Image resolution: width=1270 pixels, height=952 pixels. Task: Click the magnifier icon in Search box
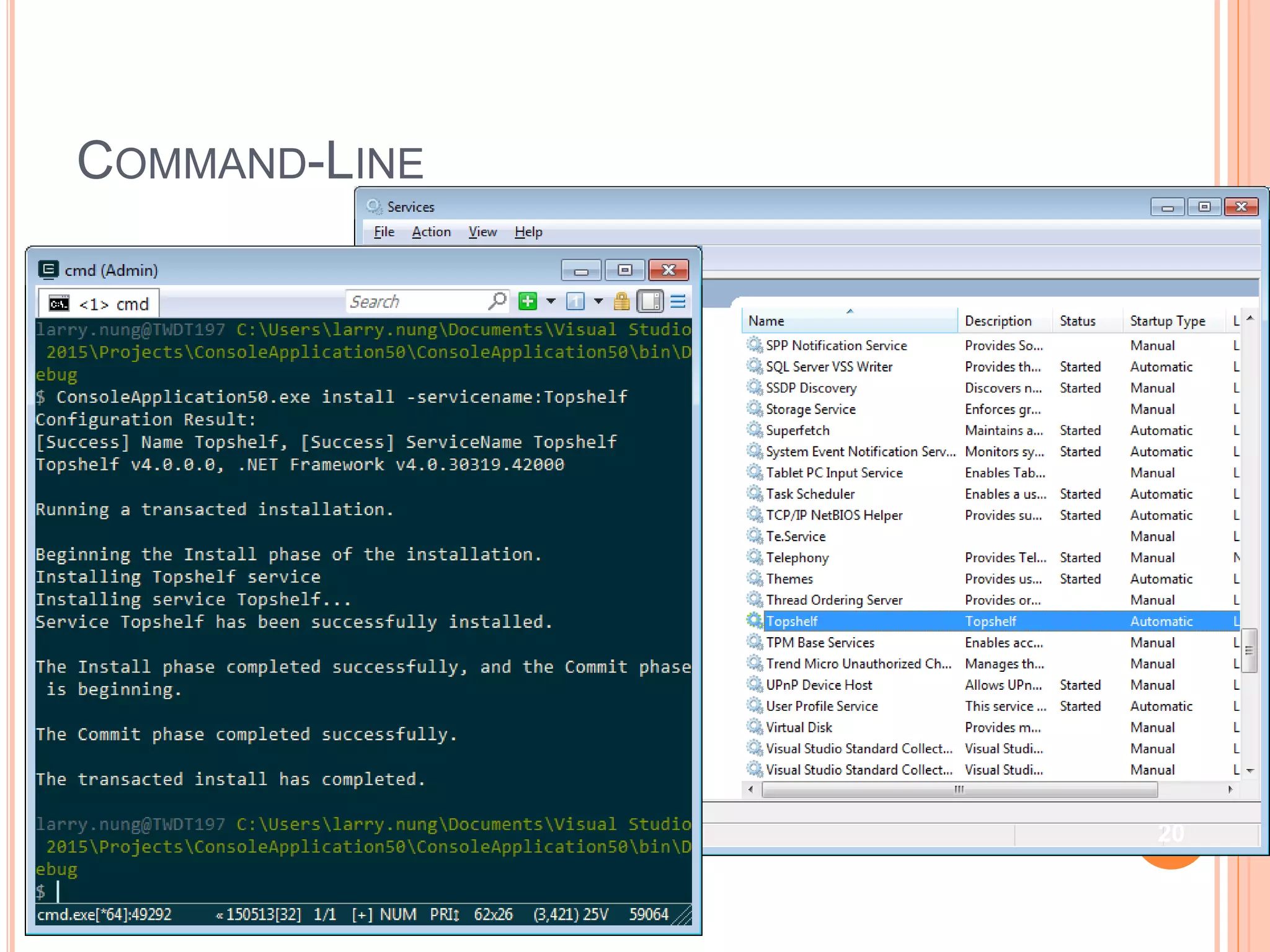coord(497,301)
